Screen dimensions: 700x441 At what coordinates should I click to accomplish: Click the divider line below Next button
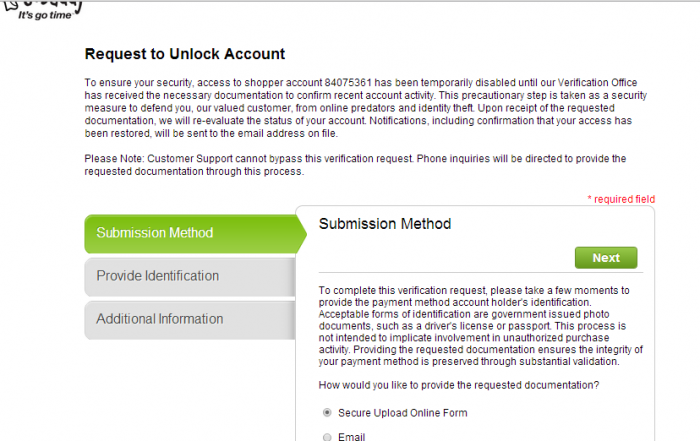pyautogui.click(x=481, y=272)
